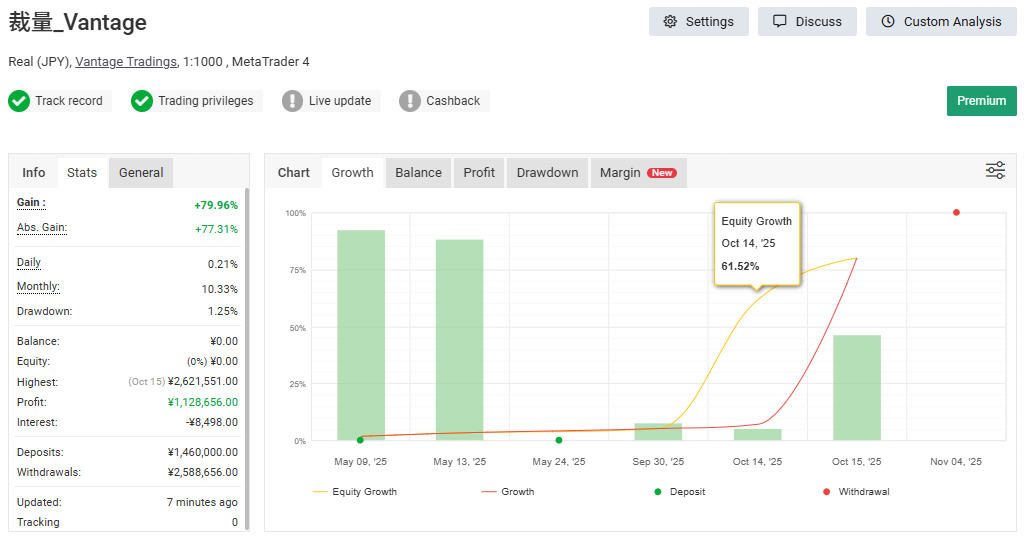Click the Trading privileges verified checkmark icon
This screenshot has width=1032, height=547.
[x=142, y=101]
